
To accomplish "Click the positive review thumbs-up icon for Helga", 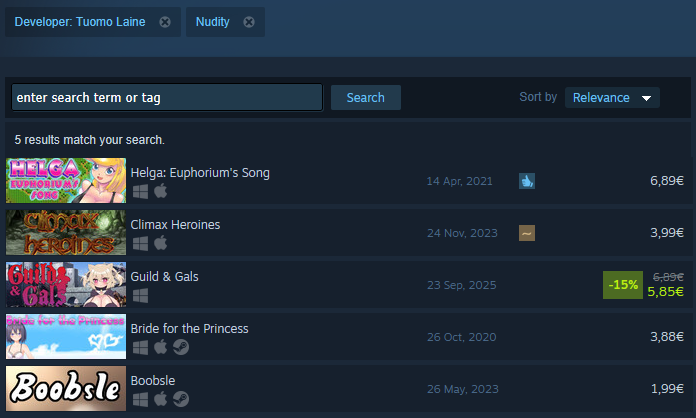I will (527, 181).
